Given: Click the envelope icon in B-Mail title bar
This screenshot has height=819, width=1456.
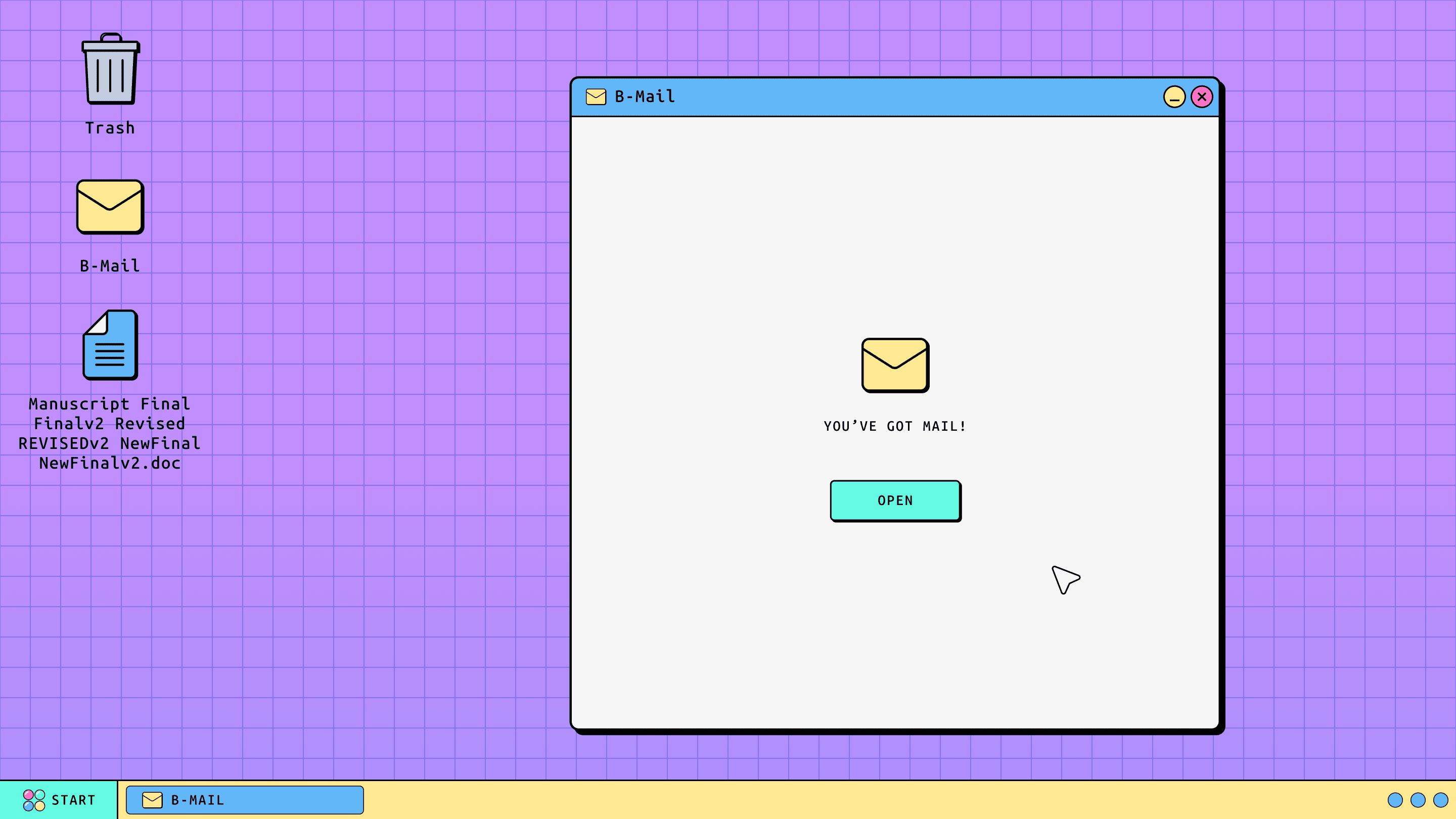Looking at the screenshot, I should [x=596, y=97].
